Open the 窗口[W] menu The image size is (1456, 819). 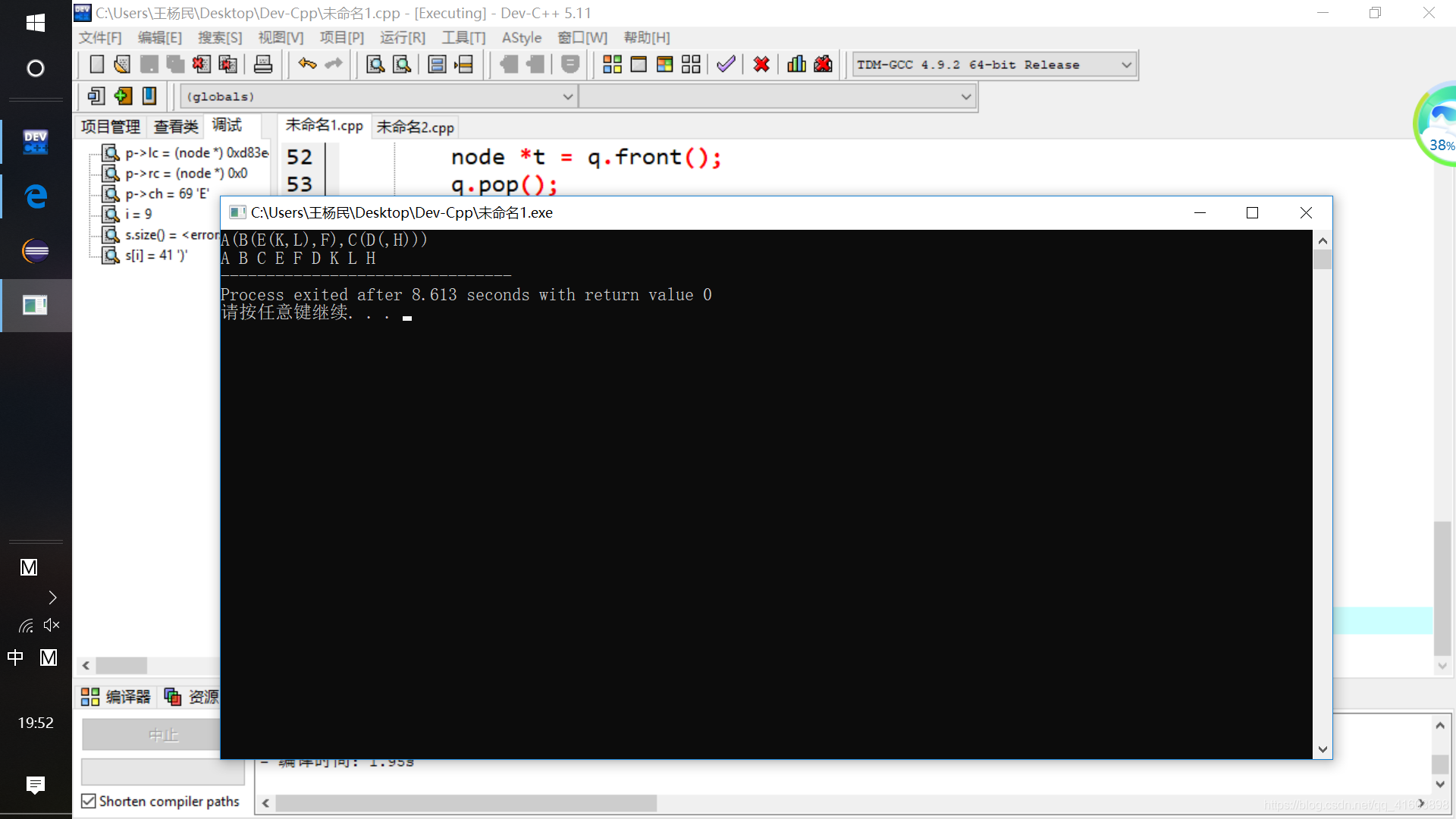582,38
